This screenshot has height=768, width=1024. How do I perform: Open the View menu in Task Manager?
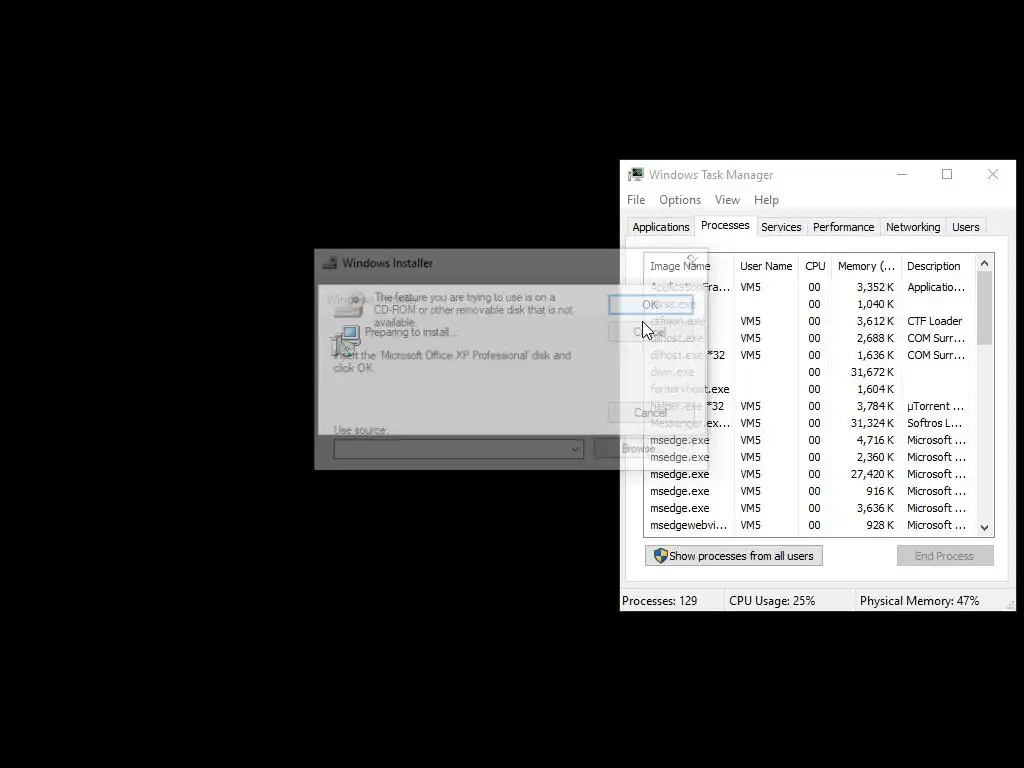727,200
